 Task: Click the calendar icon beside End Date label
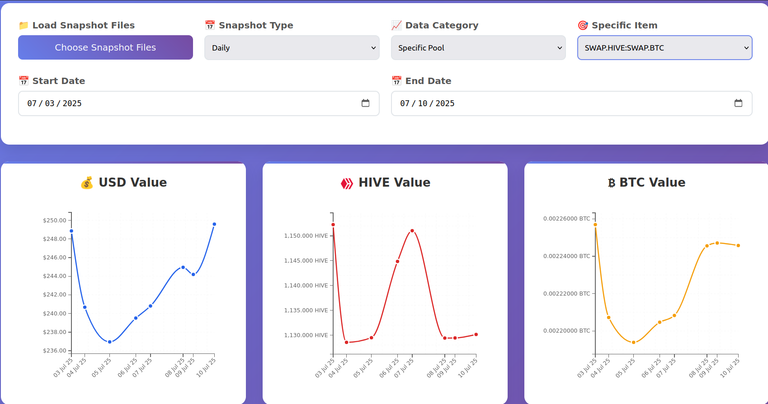pyautogui.click(x=396, y=81)
